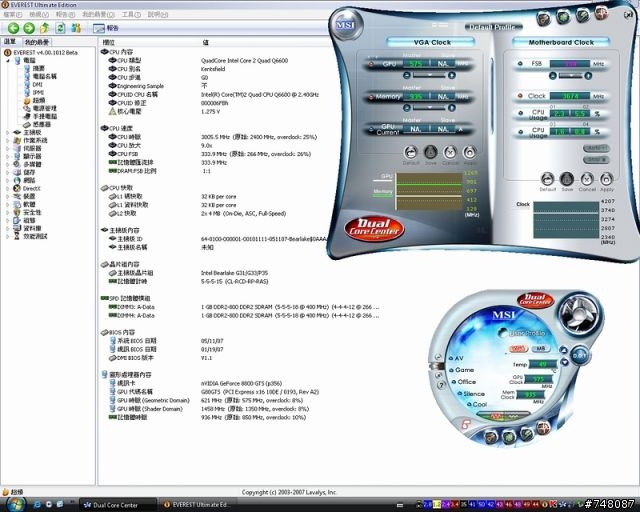
Task: Expand the 作業系統 node arrow
Action: [x=8, y=140]
